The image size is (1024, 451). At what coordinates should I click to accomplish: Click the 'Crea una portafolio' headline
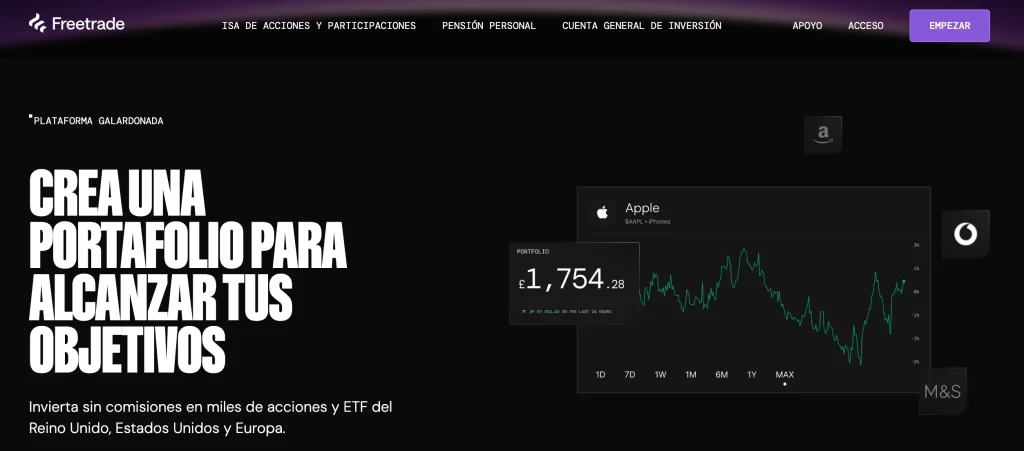point(187,272)
